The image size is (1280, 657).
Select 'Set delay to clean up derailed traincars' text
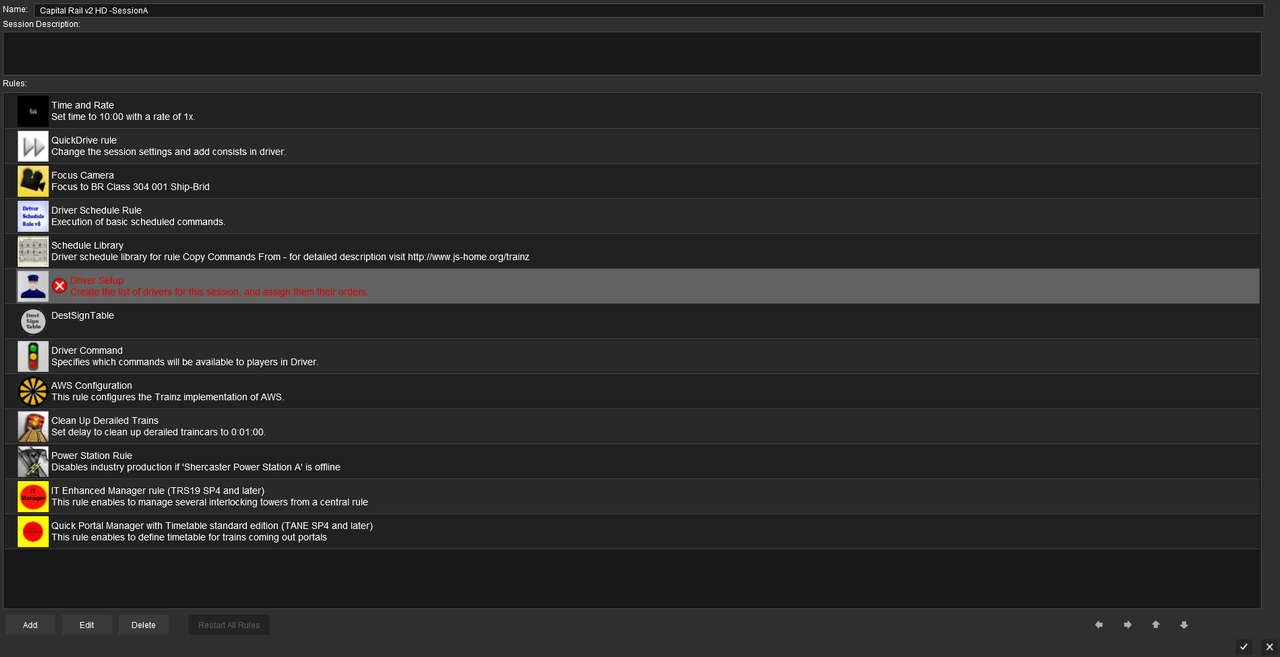click(159, 432)
